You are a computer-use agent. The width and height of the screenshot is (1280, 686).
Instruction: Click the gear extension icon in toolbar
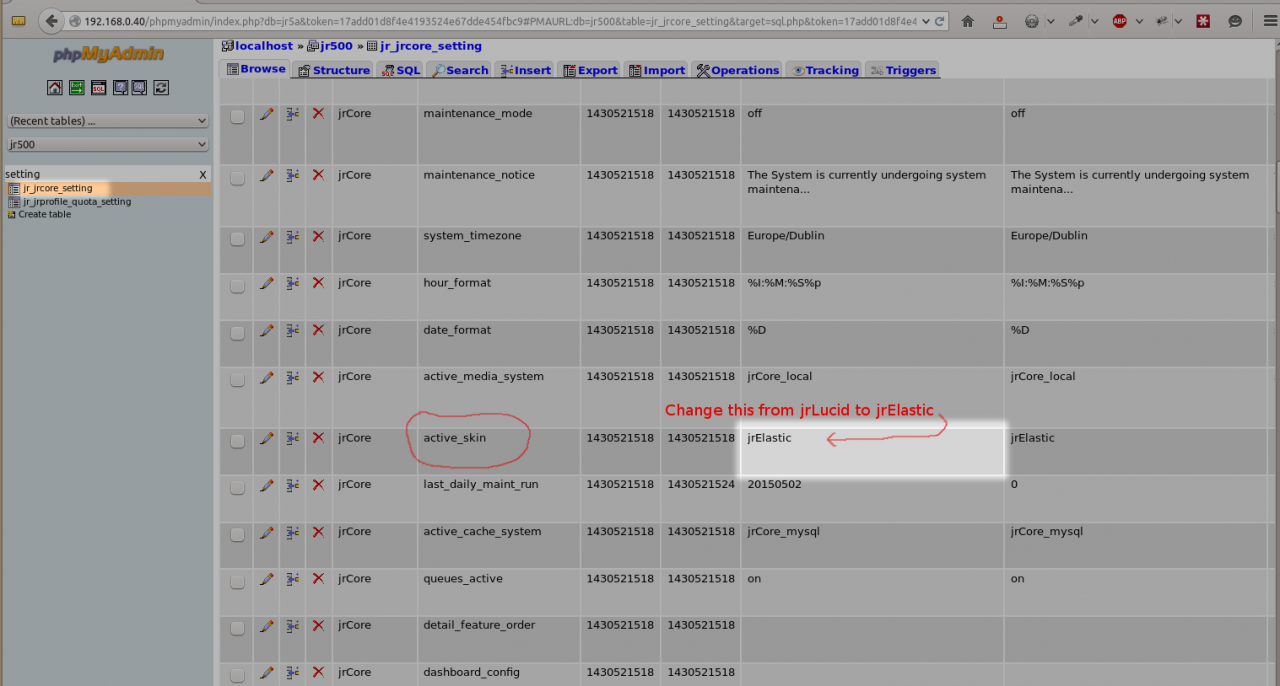click(x=1033, y=21)
